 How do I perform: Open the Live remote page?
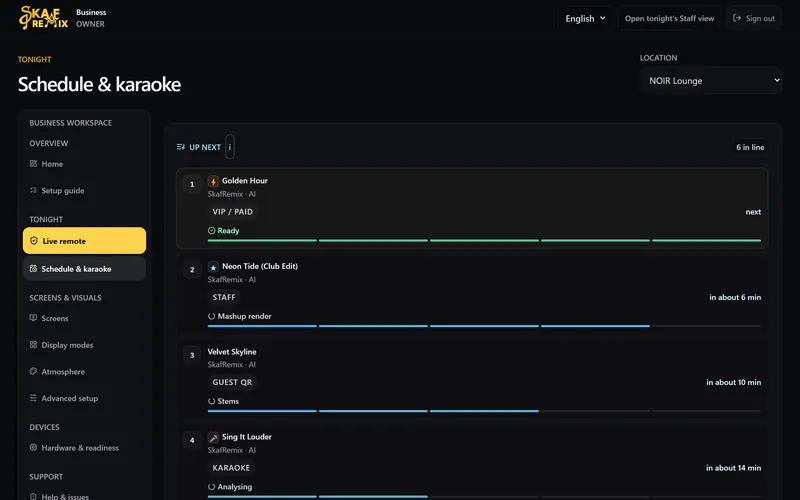coord(84,241)
